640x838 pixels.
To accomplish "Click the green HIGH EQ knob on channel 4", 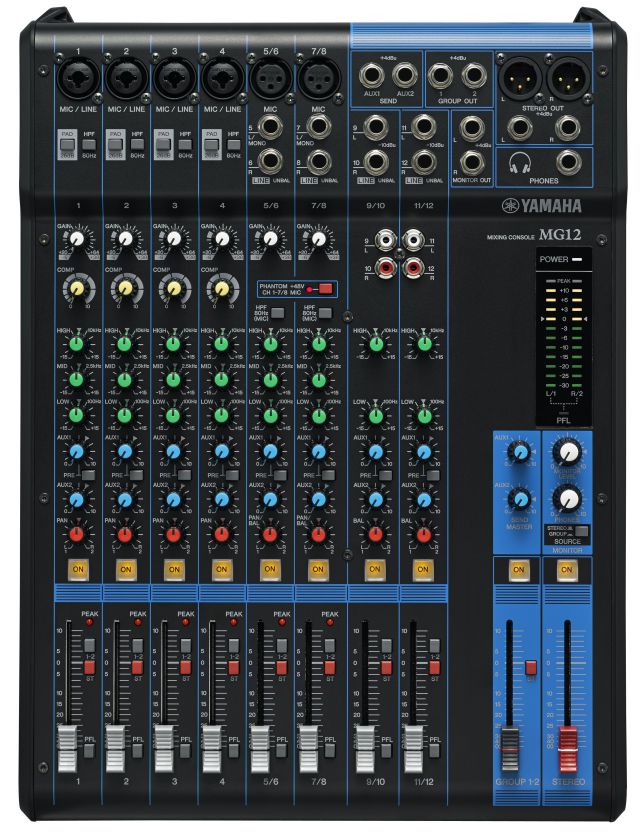I will 221,343.
